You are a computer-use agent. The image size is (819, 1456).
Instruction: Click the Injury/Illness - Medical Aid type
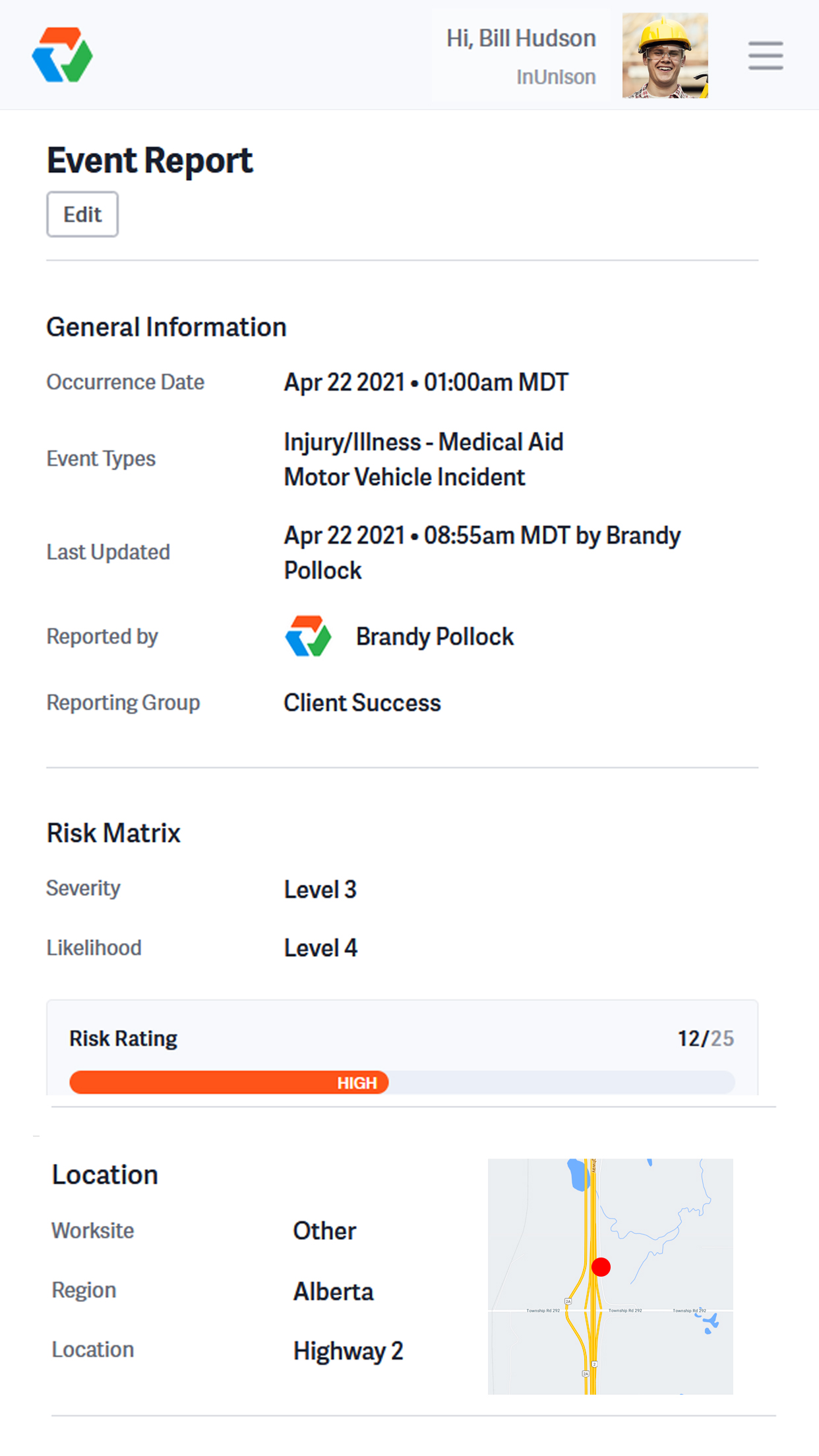click(423, 442)
